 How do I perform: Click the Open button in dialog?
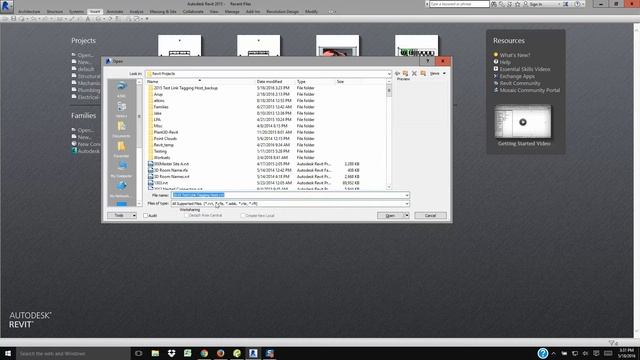click(x=390, y=216)
